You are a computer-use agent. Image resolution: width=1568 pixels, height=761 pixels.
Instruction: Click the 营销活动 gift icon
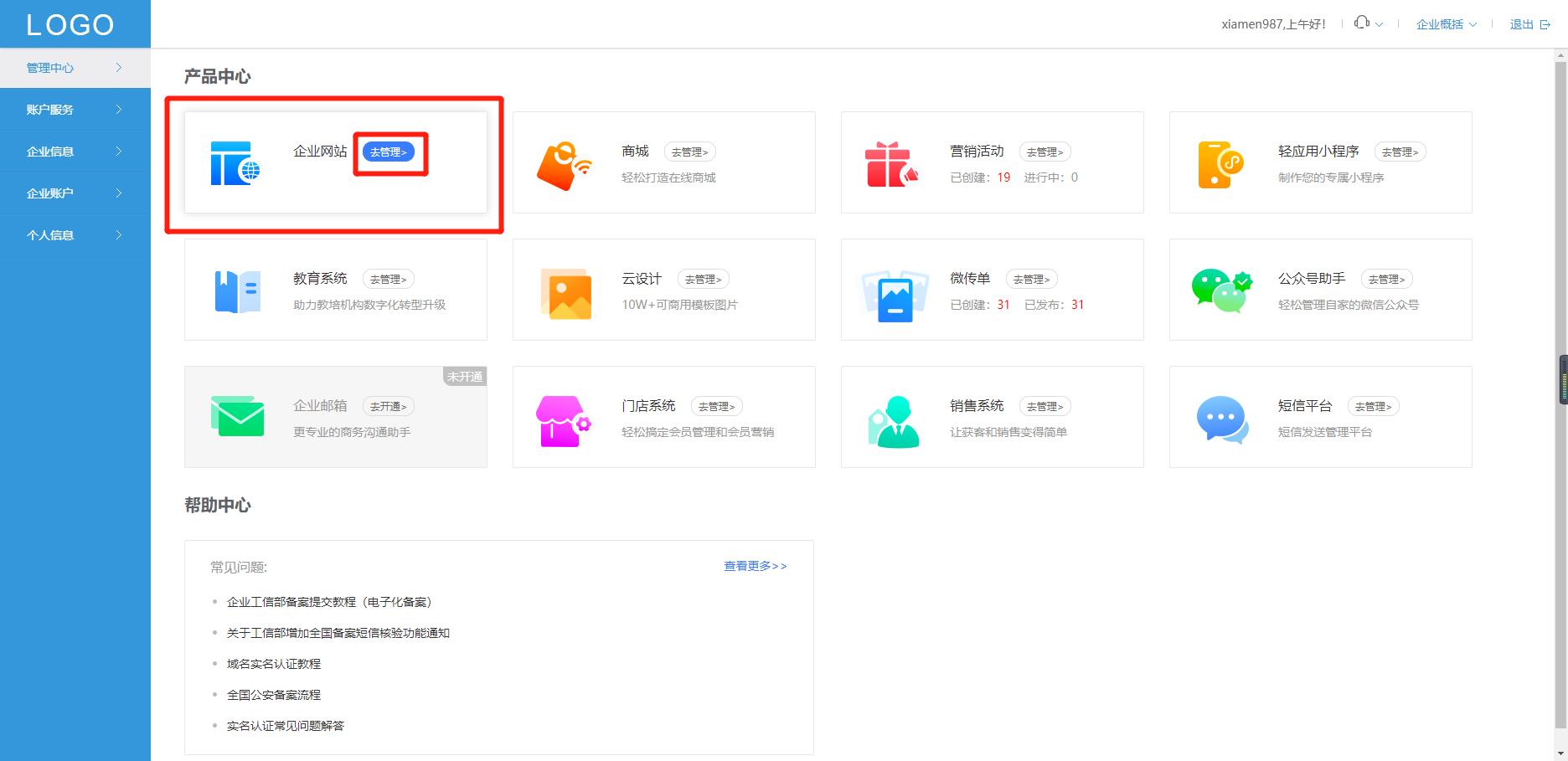point(894,162)
